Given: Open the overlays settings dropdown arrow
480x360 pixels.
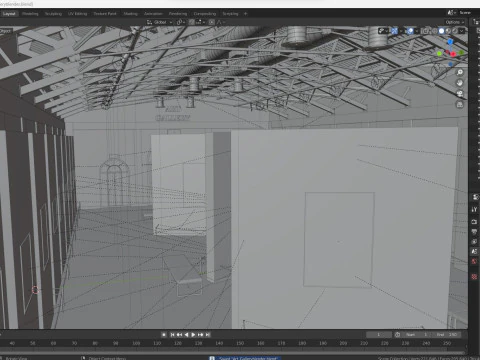Looking at the screenshot, I should click(417, 31).
